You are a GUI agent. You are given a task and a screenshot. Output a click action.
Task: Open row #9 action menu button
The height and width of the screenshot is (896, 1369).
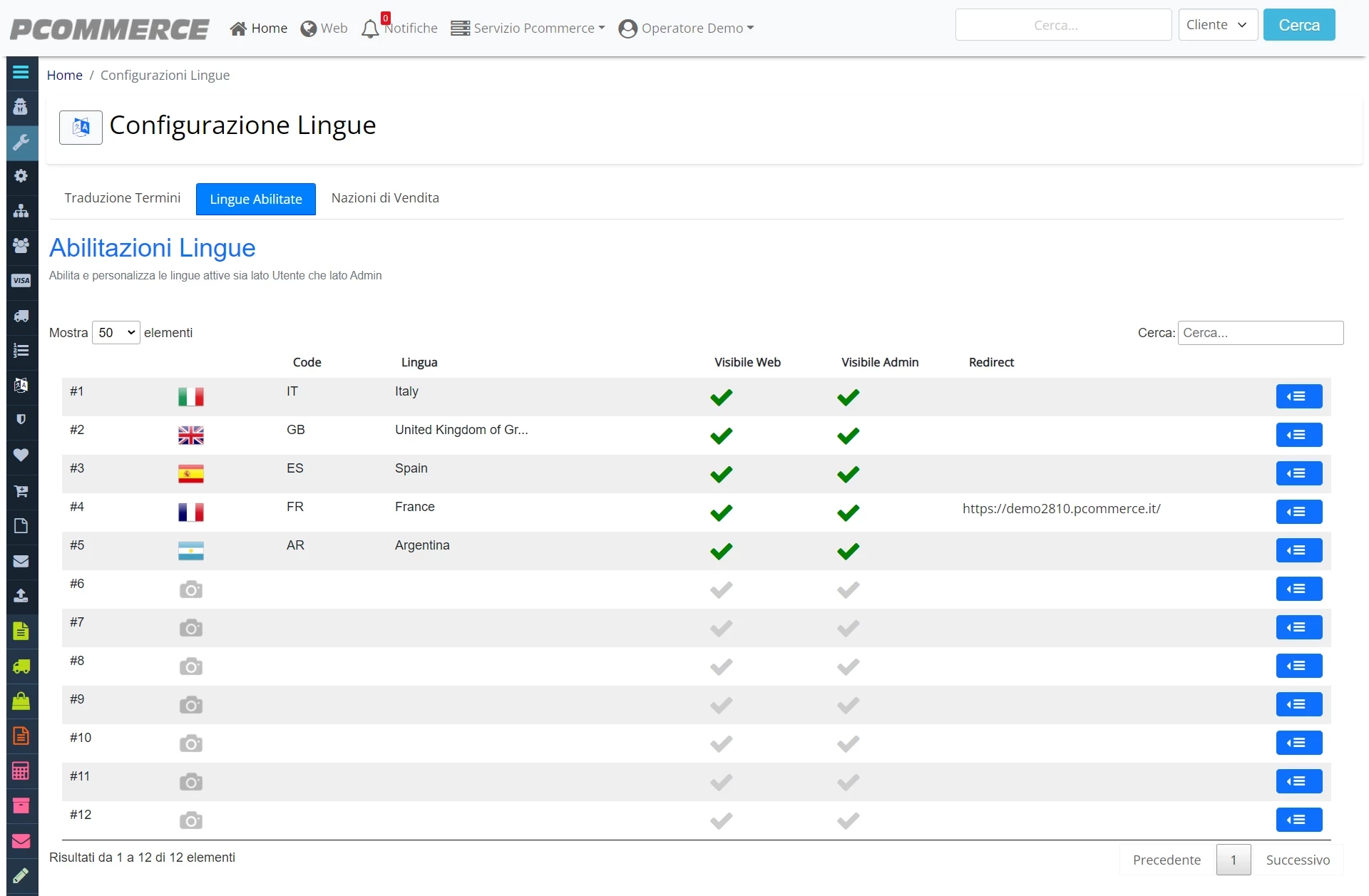[1298, 704]
